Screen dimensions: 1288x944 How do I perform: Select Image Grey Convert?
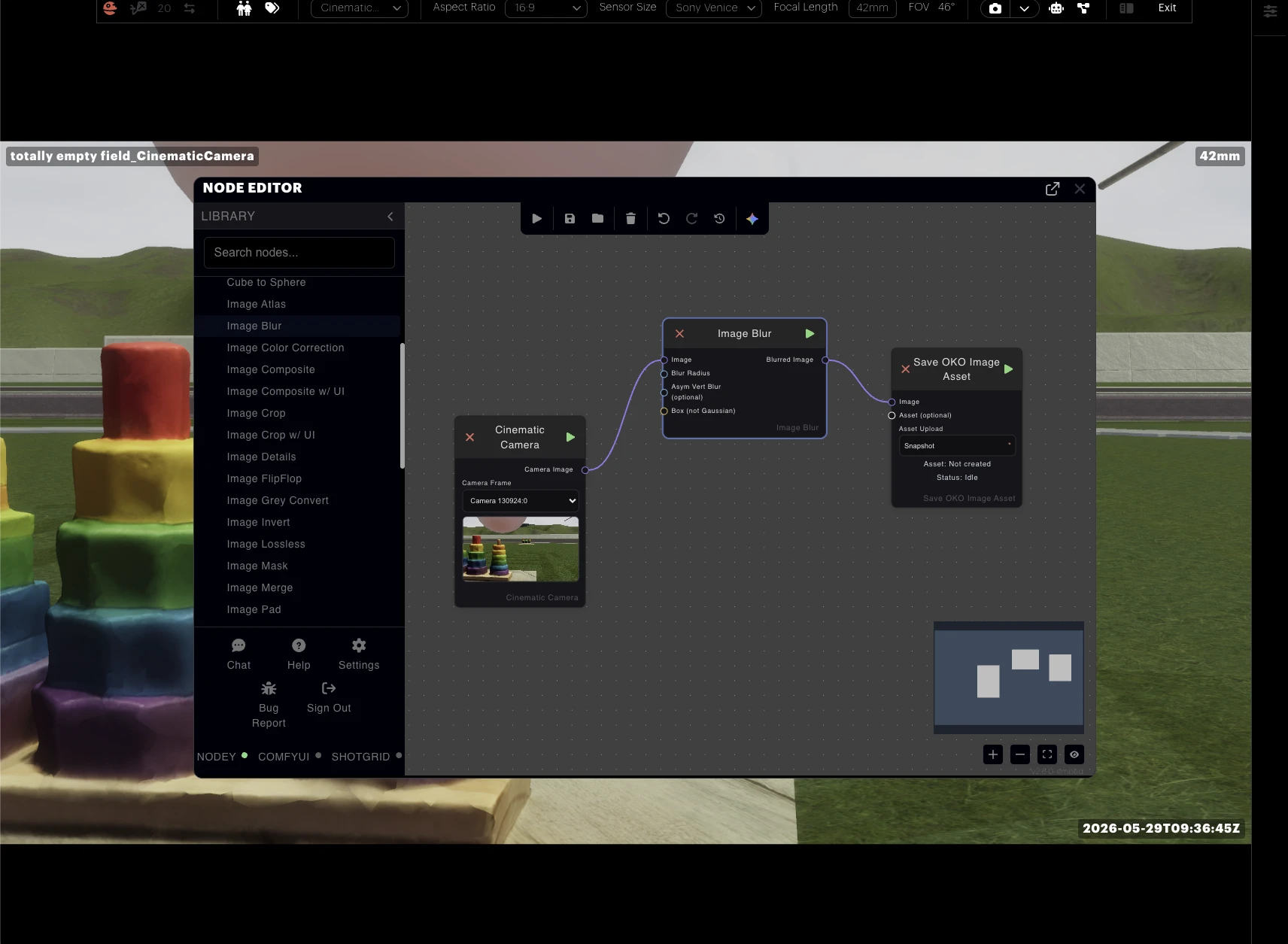(278, 501)
